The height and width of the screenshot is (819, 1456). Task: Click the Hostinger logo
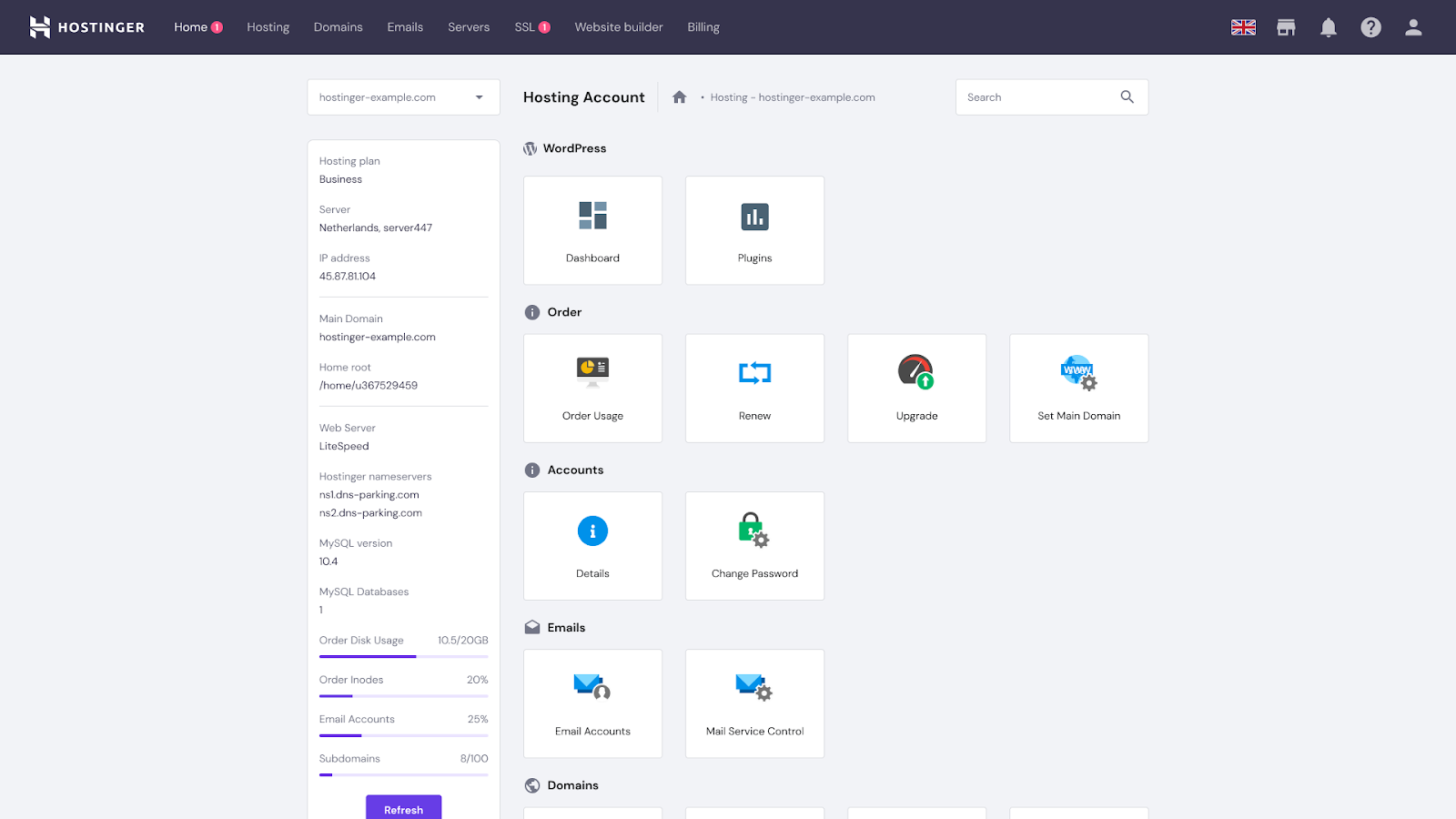tap(86, 27)
